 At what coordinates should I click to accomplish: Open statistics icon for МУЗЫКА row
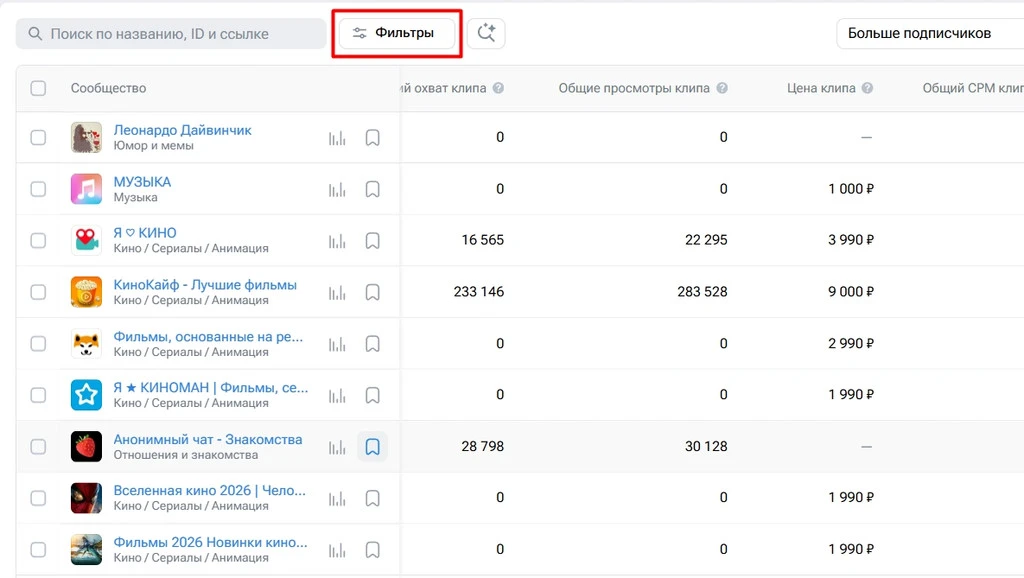click(x=337, y=189)
